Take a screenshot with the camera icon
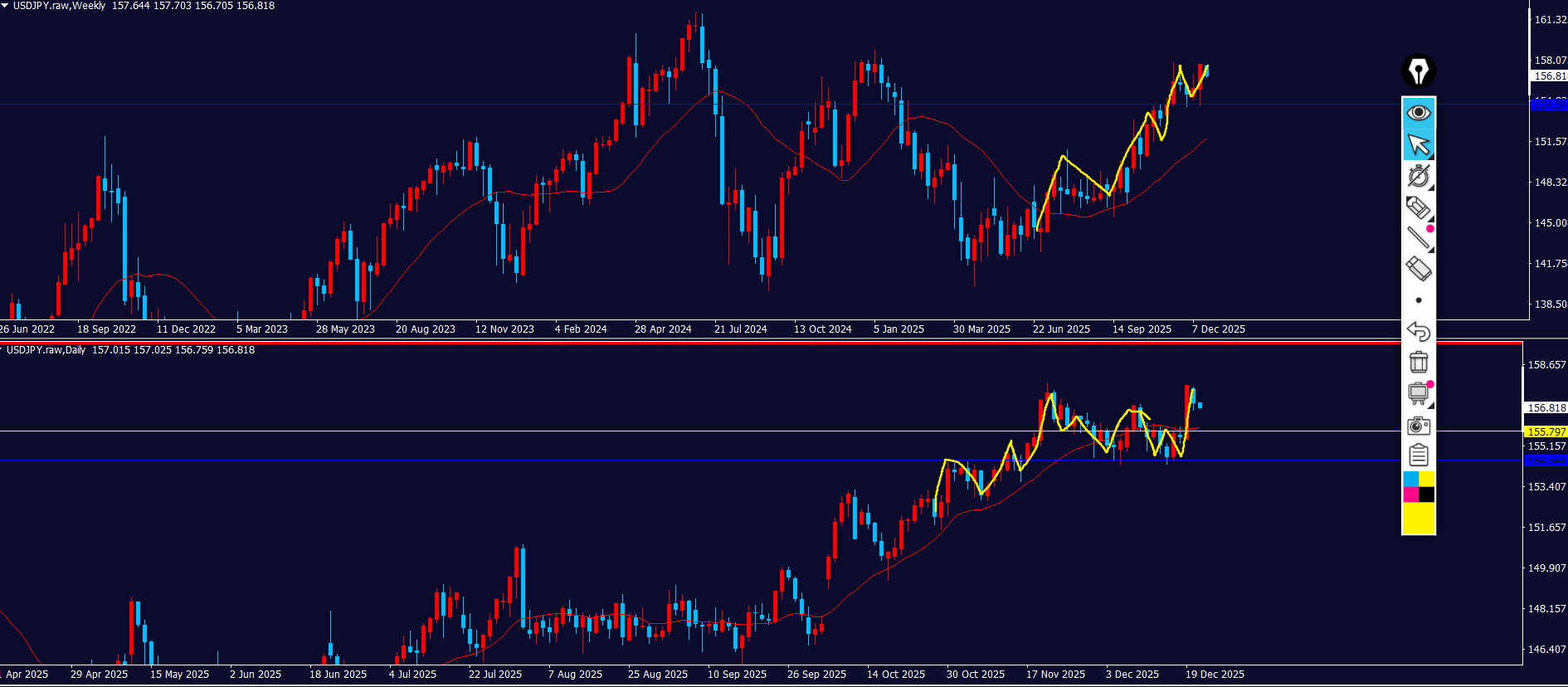The height and width of the screenshot is (687, 1568). (1419, 426)
